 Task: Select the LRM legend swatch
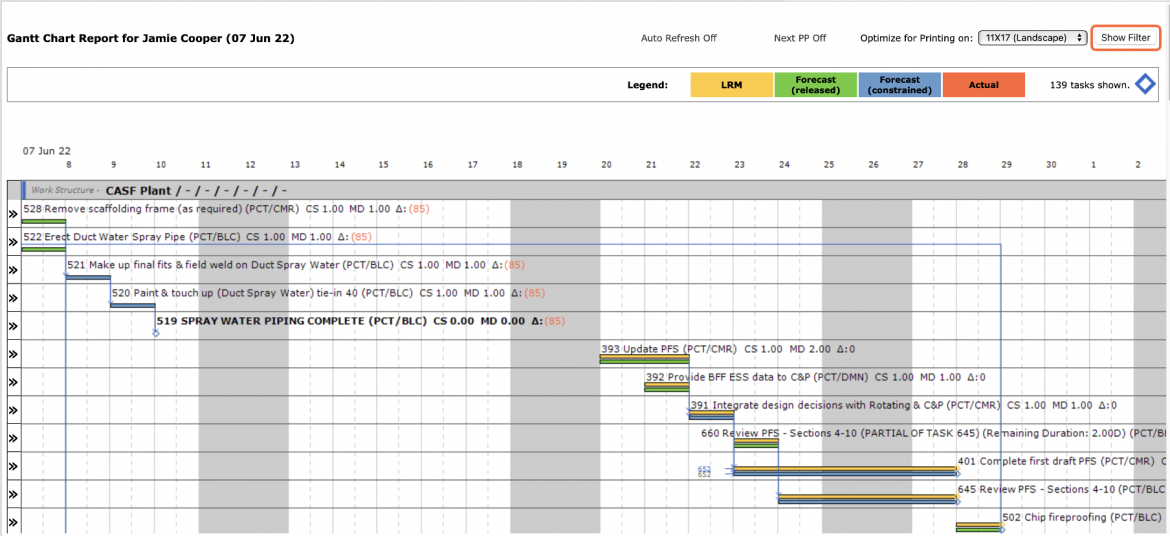tap(732, 85)
